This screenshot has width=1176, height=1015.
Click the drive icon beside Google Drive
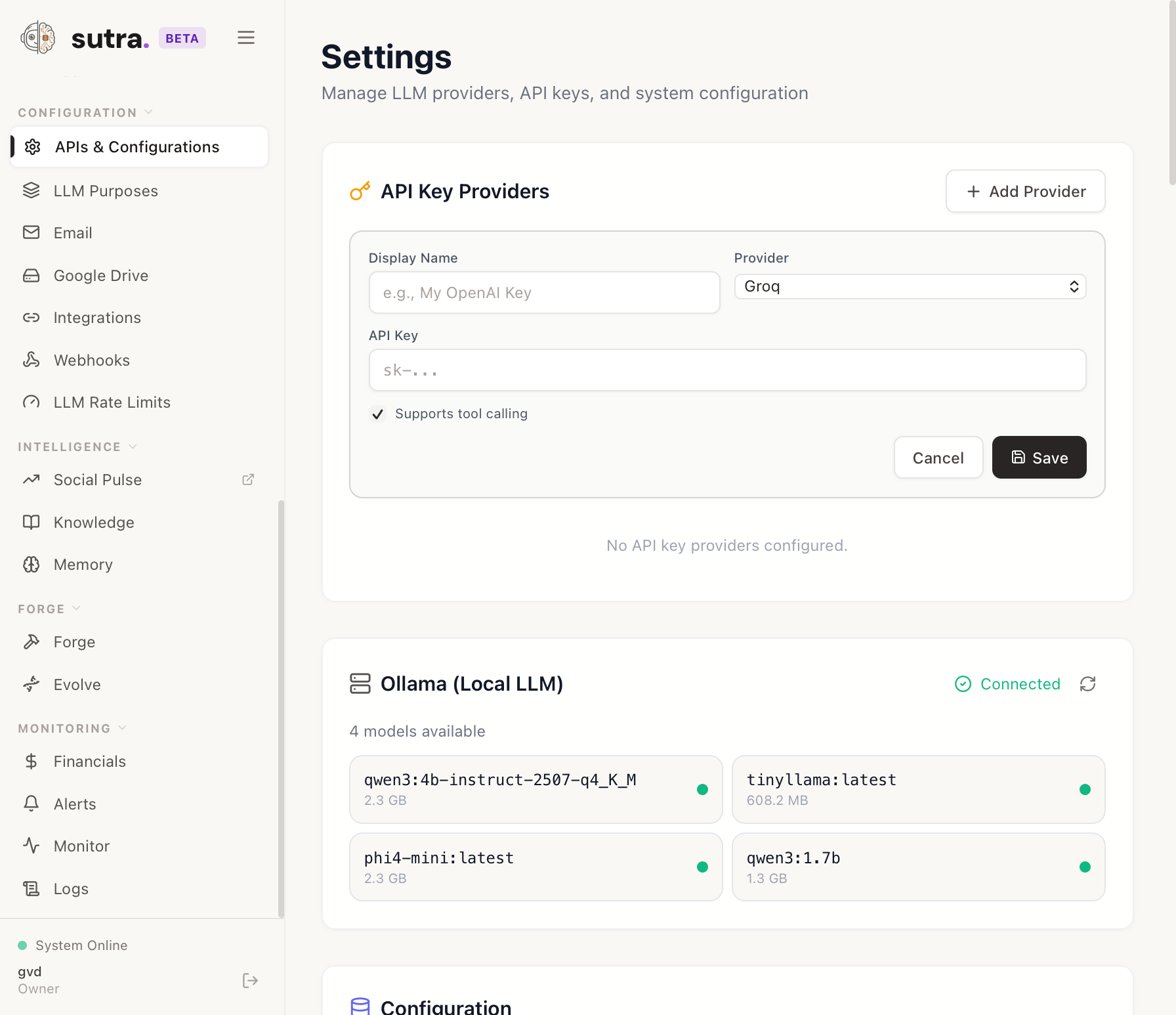(x=31, y=275)
